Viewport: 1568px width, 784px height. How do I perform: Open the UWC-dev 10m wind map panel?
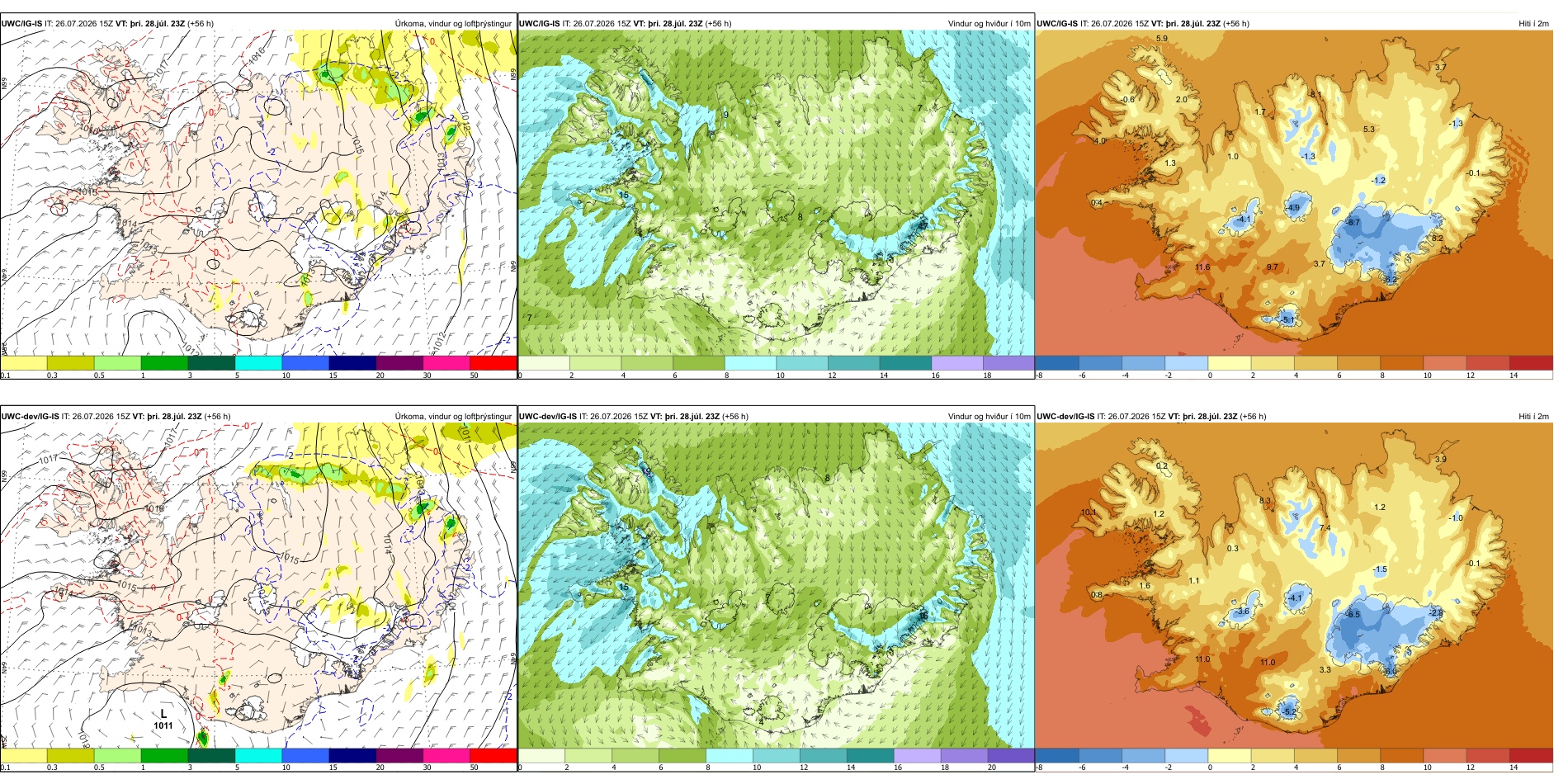pyautogui.click(x=776, y=586)
